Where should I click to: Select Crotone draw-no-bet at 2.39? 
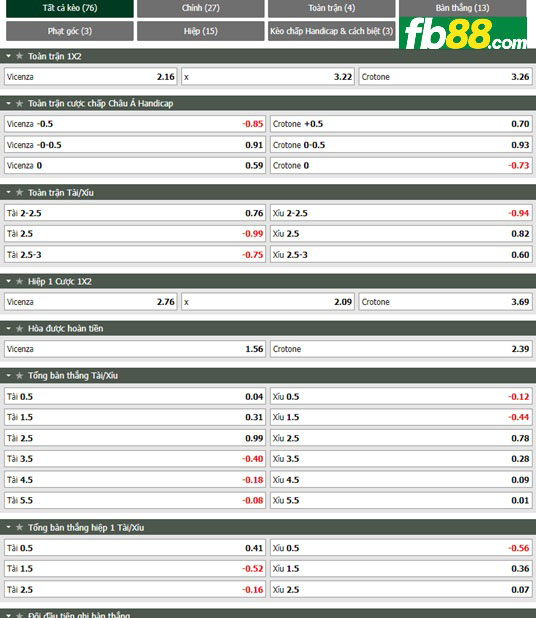pos(401,349)
